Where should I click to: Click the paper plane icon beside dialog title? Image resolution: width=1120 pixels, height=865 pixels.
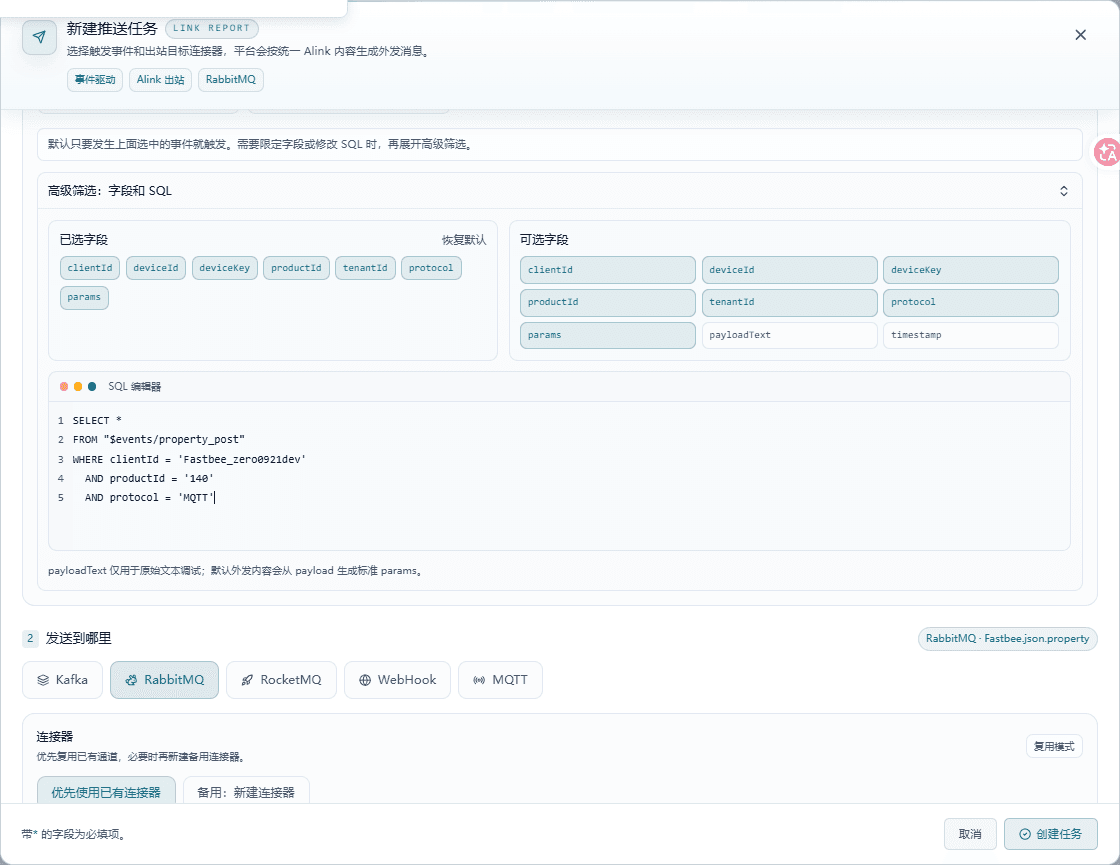[x=39, y=37]
